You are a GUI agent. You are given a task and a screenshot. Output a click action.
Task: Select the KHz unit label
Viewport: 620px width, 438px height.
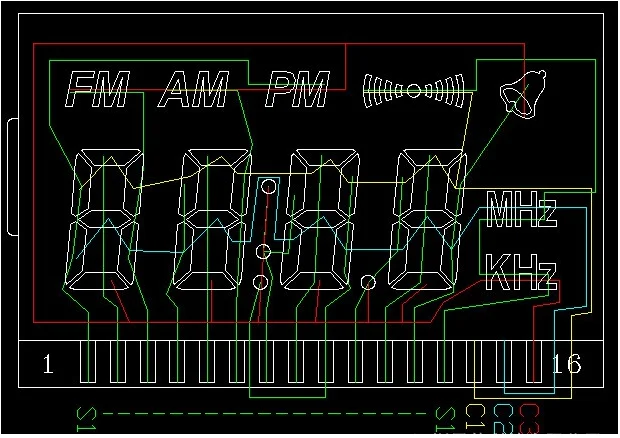click(x=521, y=272)
